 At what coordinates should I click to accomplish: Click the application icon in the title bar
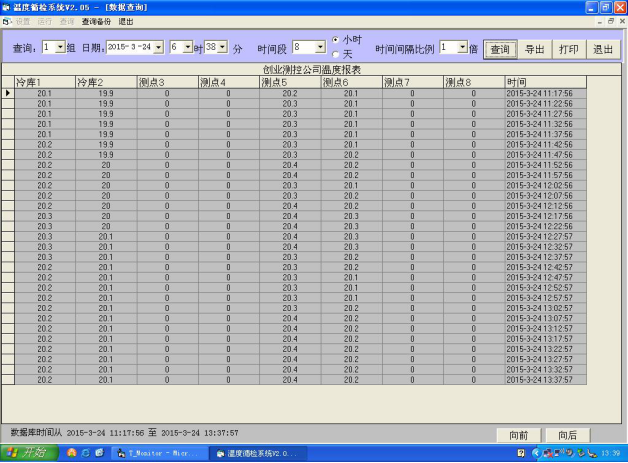tap(6, 7)
